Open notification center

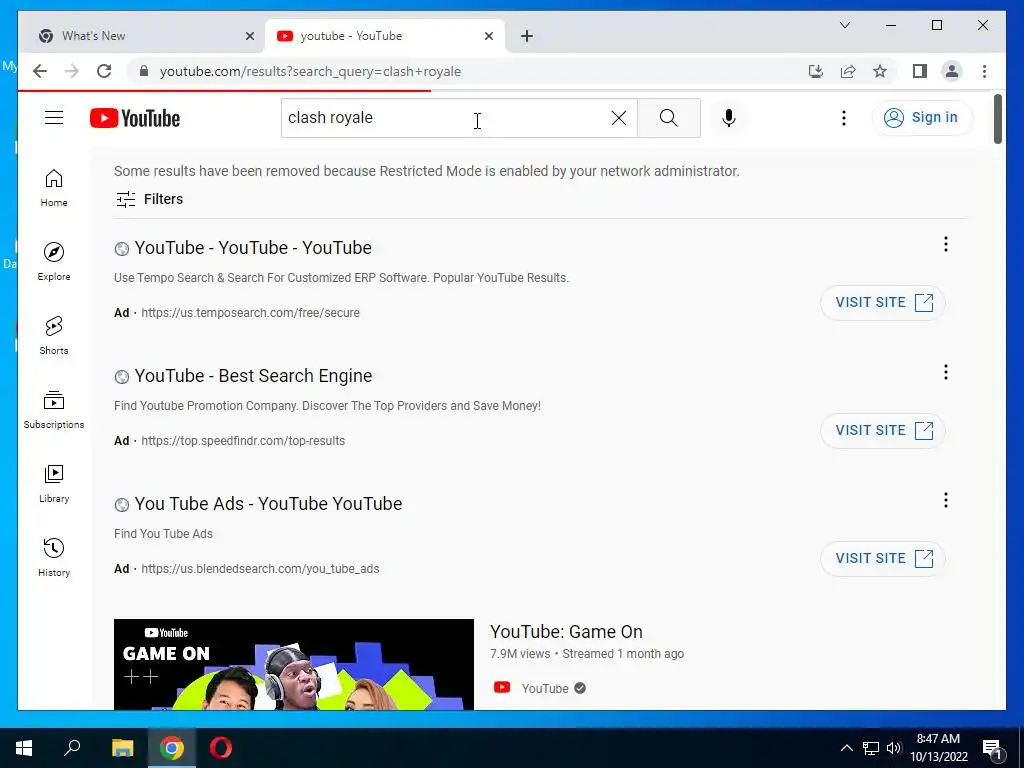point(992,748)
